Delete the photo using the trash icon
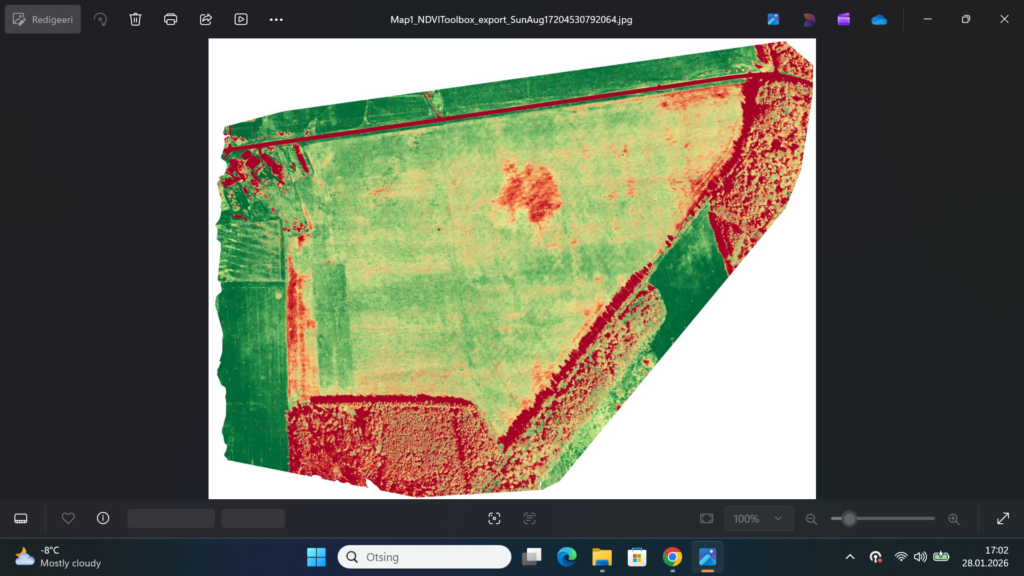 [136, 19]
